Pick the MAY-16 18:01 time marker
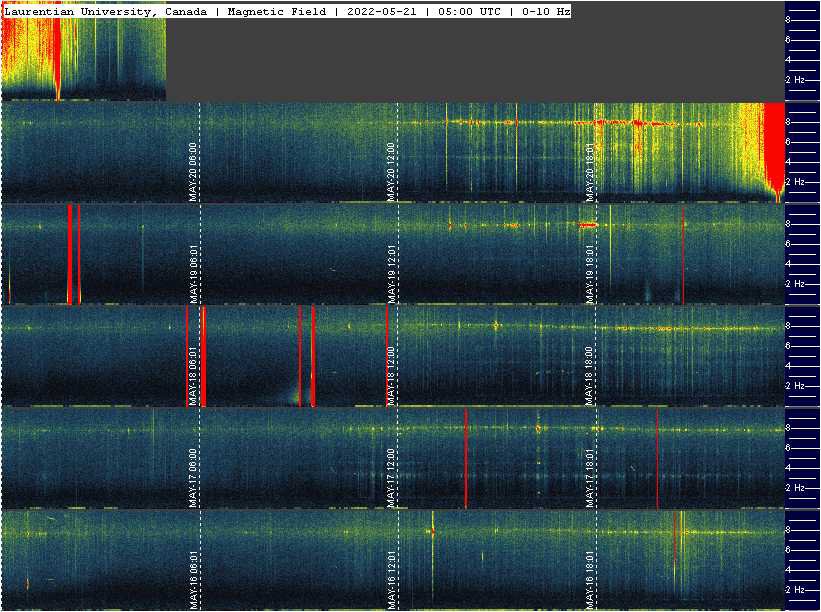The height and width of the screenshot is (612, 821). point(591,580)
